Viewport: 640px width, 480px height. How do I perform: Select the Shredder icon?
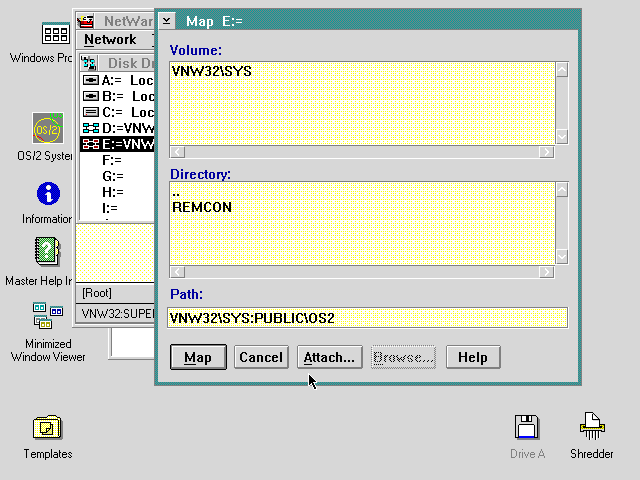(592, 426)
